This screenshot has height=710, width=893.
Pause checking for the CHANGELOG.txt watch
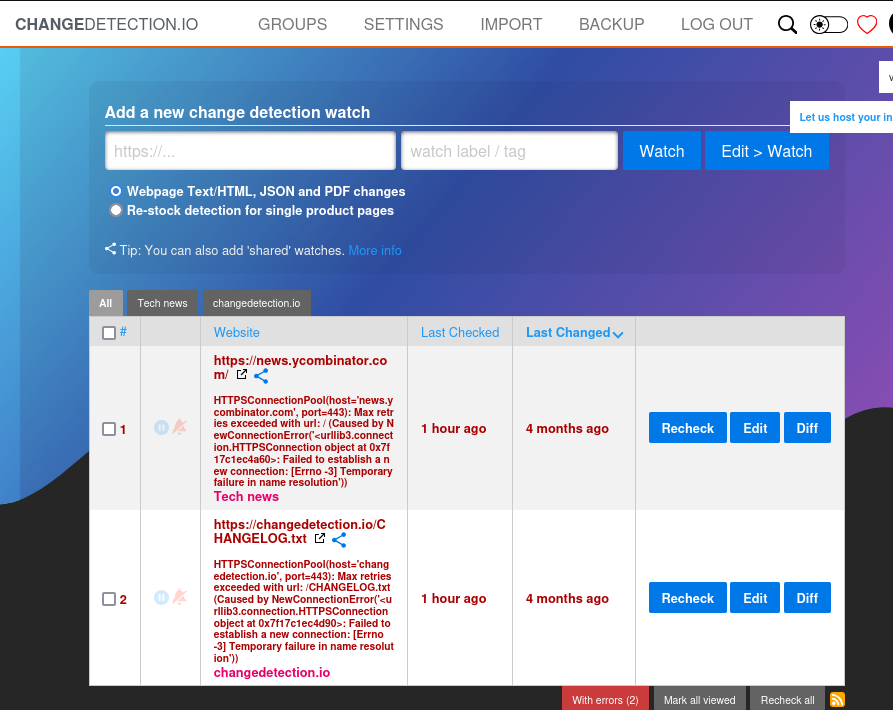pyautogui.click(x=161, y=597)
